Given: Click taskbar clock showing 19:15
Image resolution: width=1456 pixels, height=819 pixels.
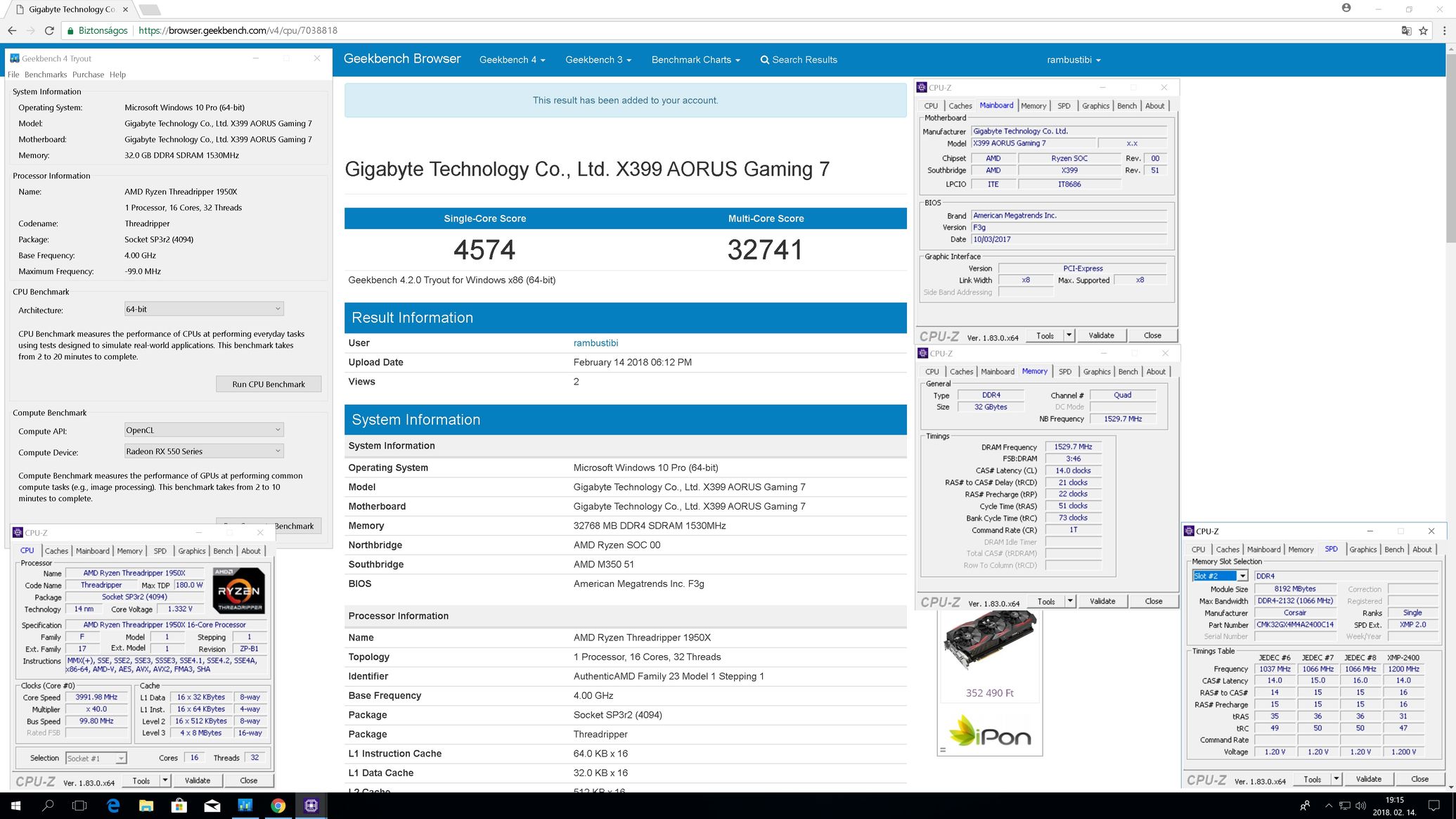Looking at the screenshot, I should [1394, 806].
